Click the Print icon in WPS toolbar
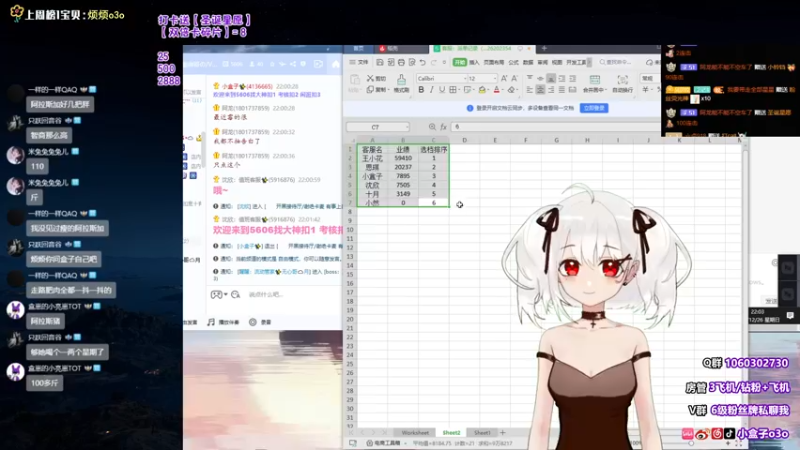The image size is (800, 450). point(401,62)
